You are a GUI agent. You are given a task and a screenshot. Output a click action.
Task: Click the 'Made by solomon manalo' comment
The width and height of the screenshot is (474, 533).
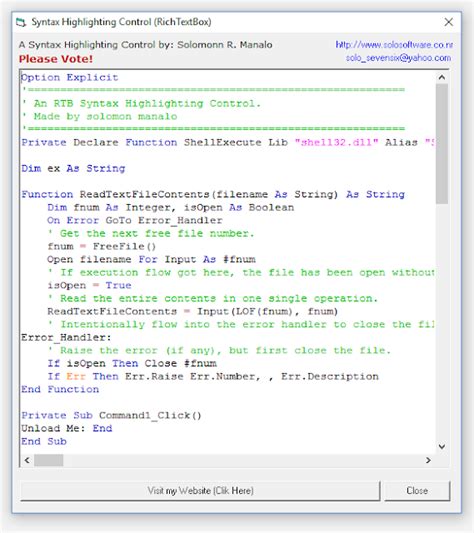tap(99, 116)
